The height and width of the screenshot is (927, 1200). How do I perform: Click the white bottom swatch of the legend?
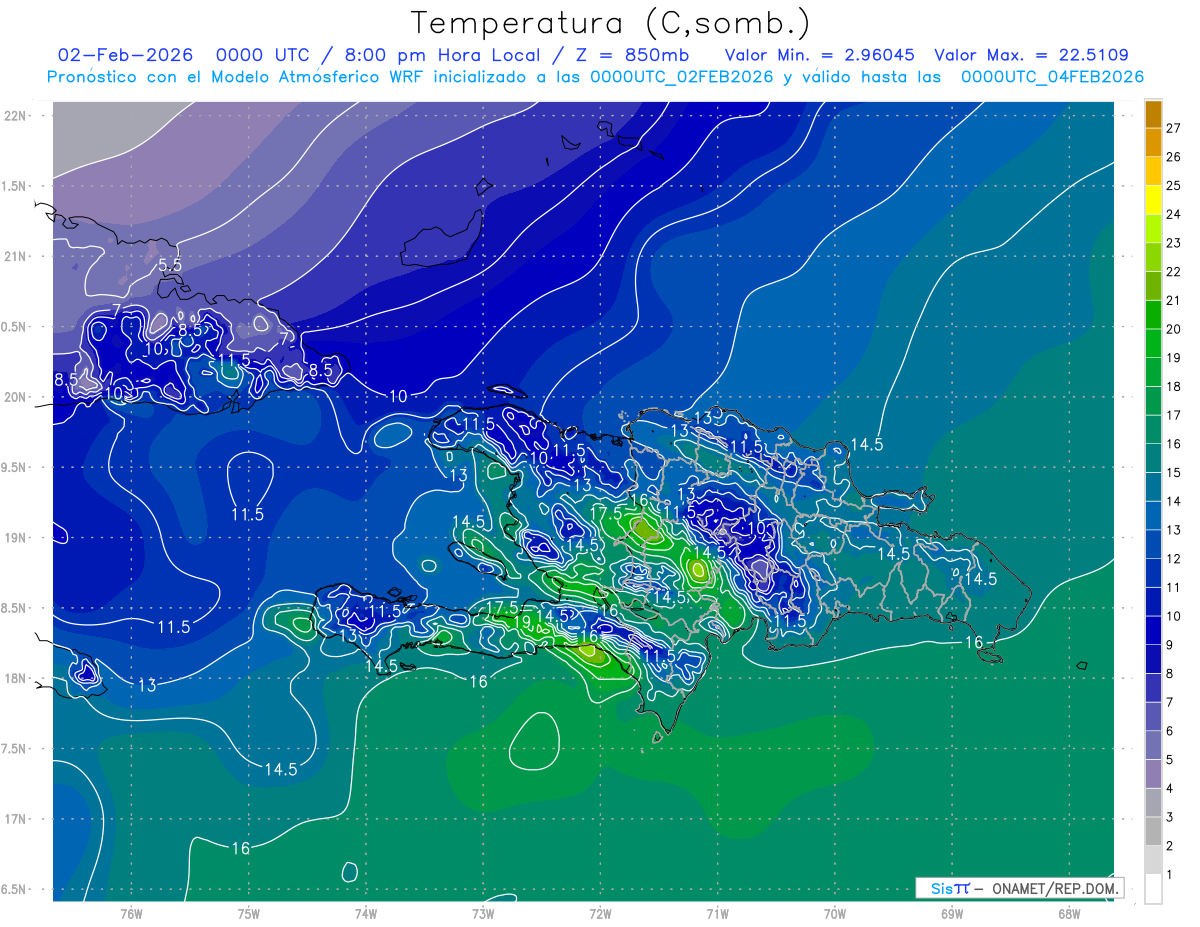click(1153, 889)
